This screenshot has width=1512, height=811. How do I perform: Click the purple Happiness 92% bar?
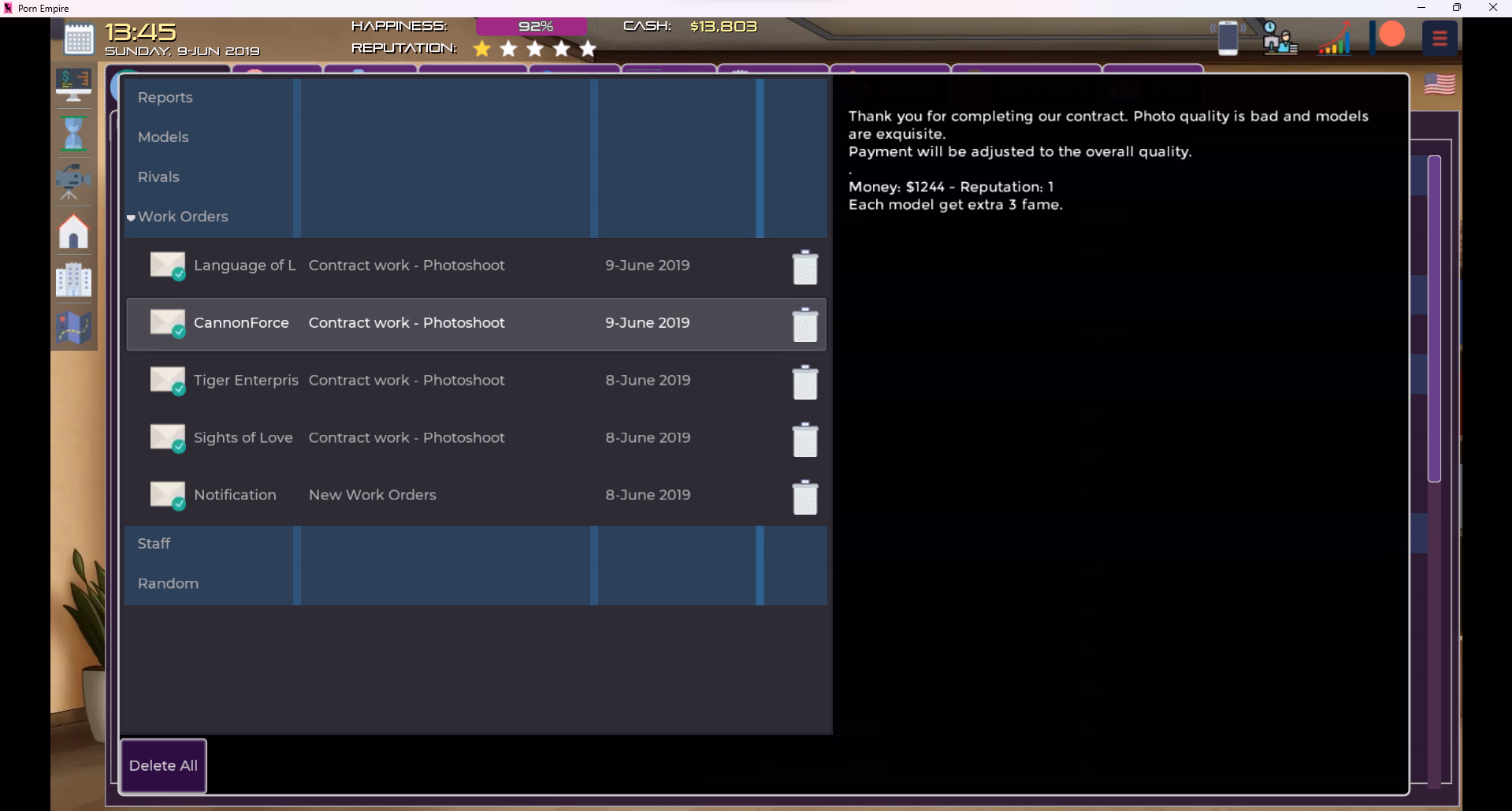[x=532, y=27]
